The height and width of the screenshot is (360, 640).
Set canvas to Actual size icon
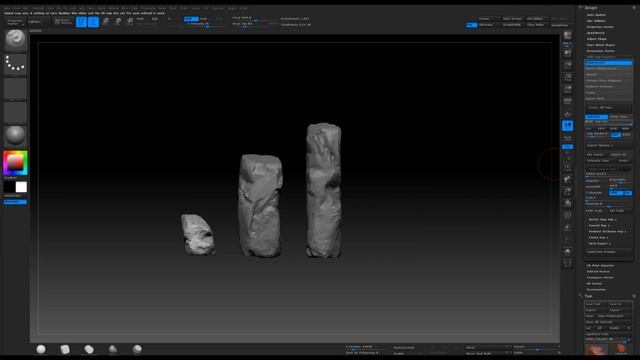pos(567,77)
